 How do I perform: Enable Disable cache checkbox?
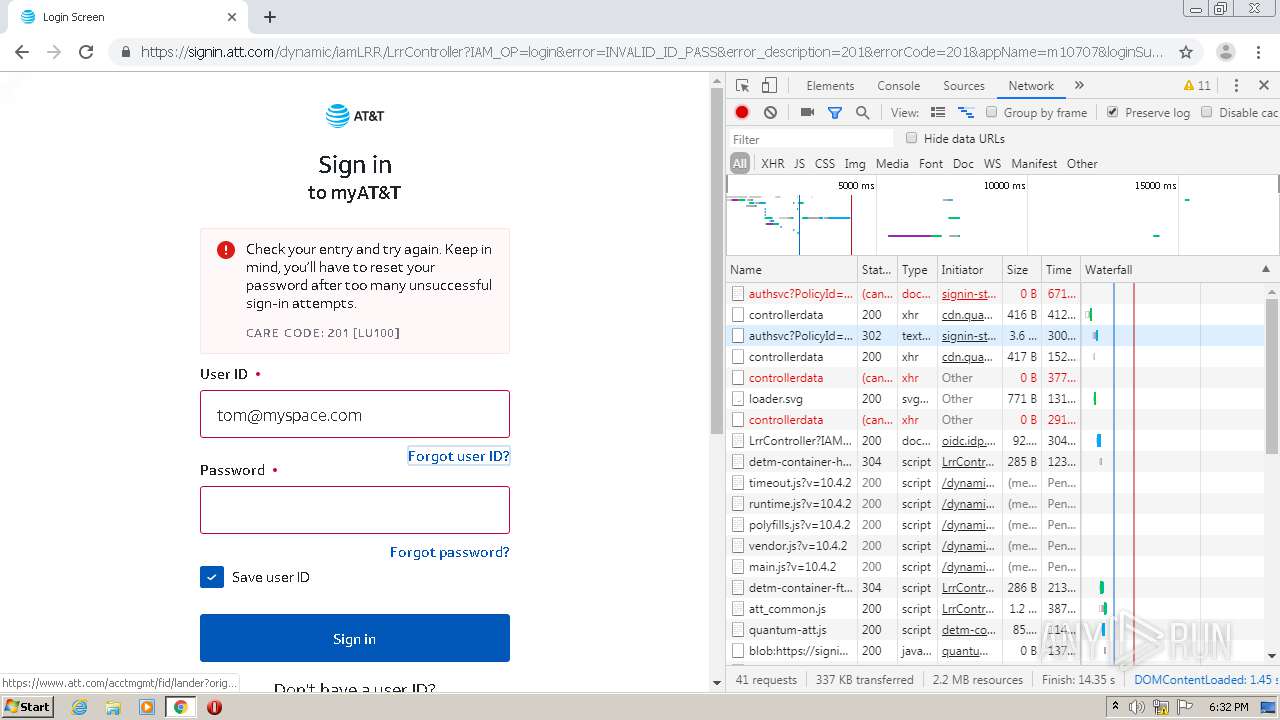[x=1207, y=112]
